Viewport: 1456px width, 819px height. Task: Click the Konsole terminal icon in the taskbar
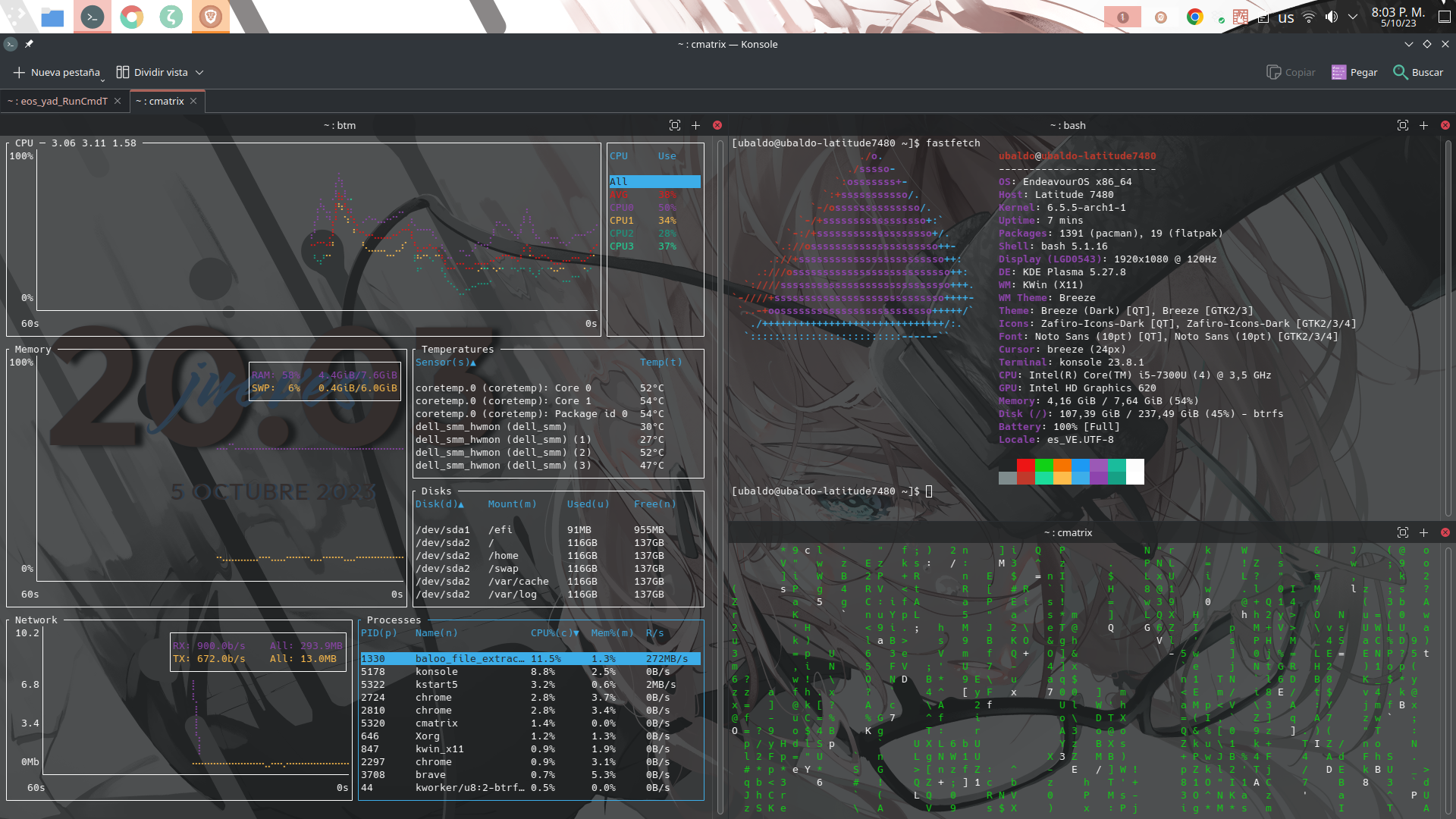[93, 16]
